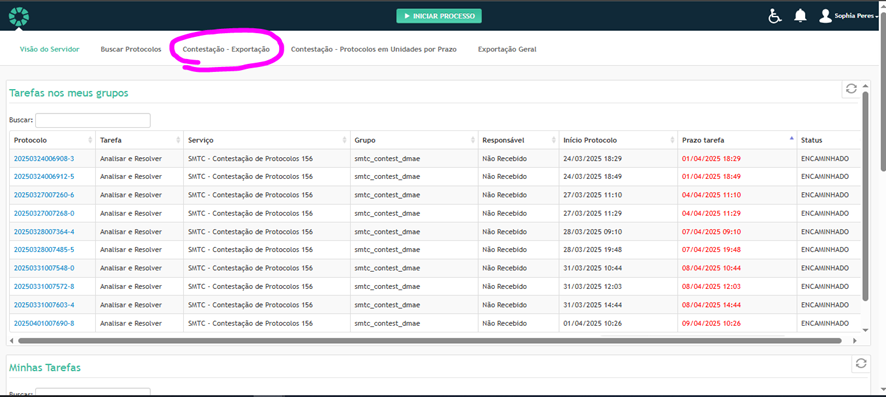This screenshot has height=397, width=886.
Task: Sort by the Serviço column
Action: pyautogui.click(x=267, y=140)
